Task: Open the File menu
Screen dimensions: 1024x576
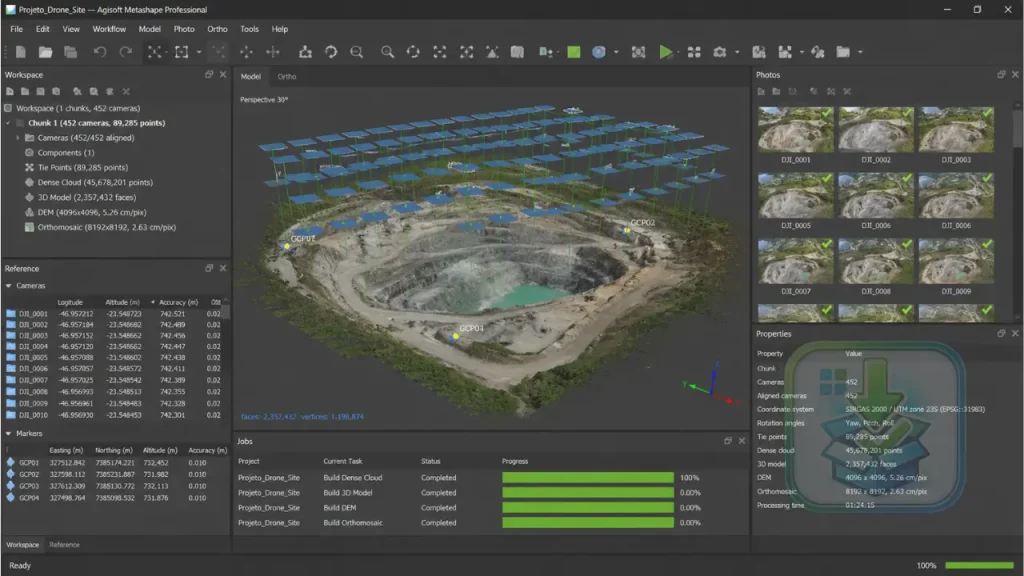Action: [16, 29]
